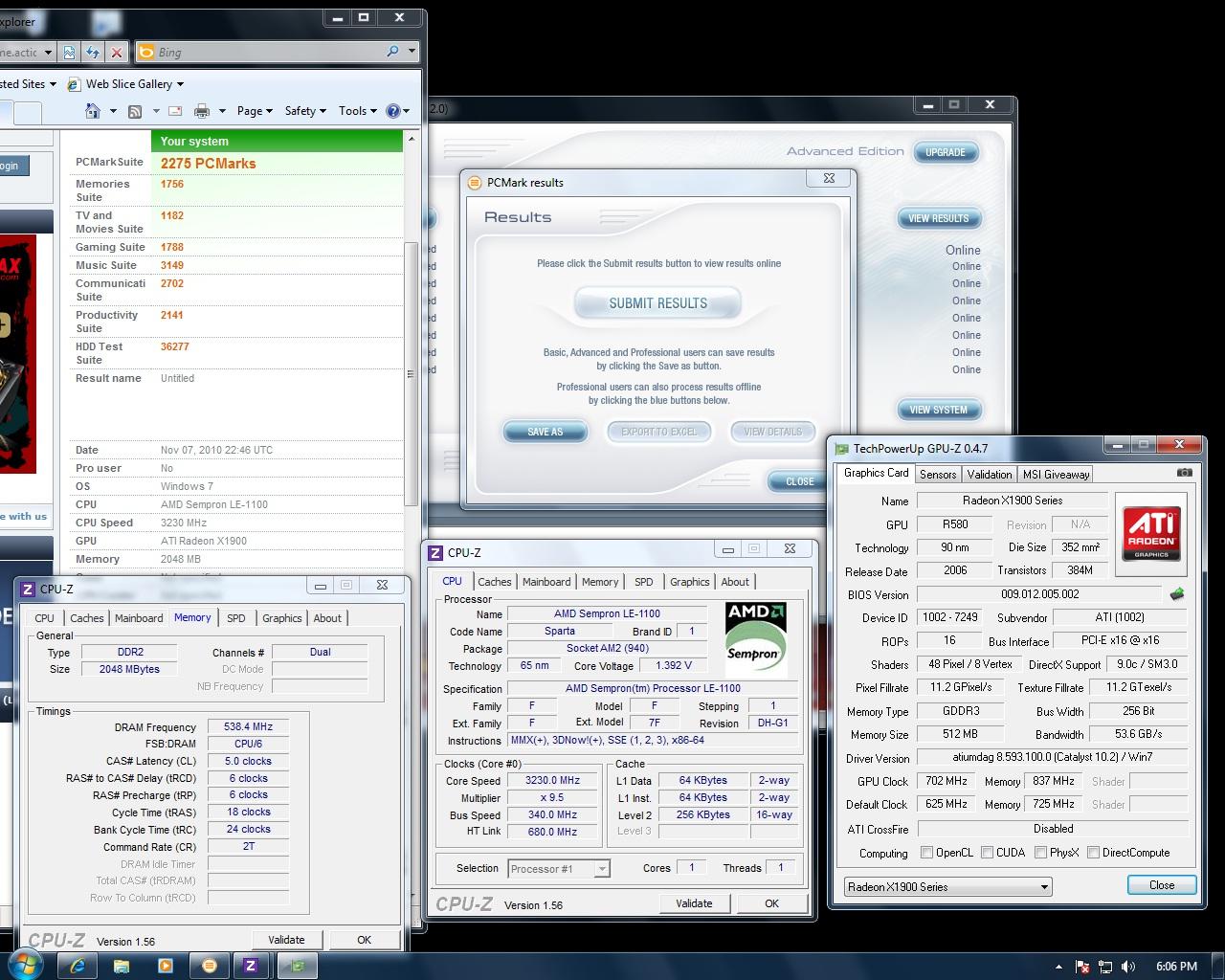The width and height of the screenshot is (1225, 980).
Task: Click the volume speaker tray icon
Action: [1128, 967]
